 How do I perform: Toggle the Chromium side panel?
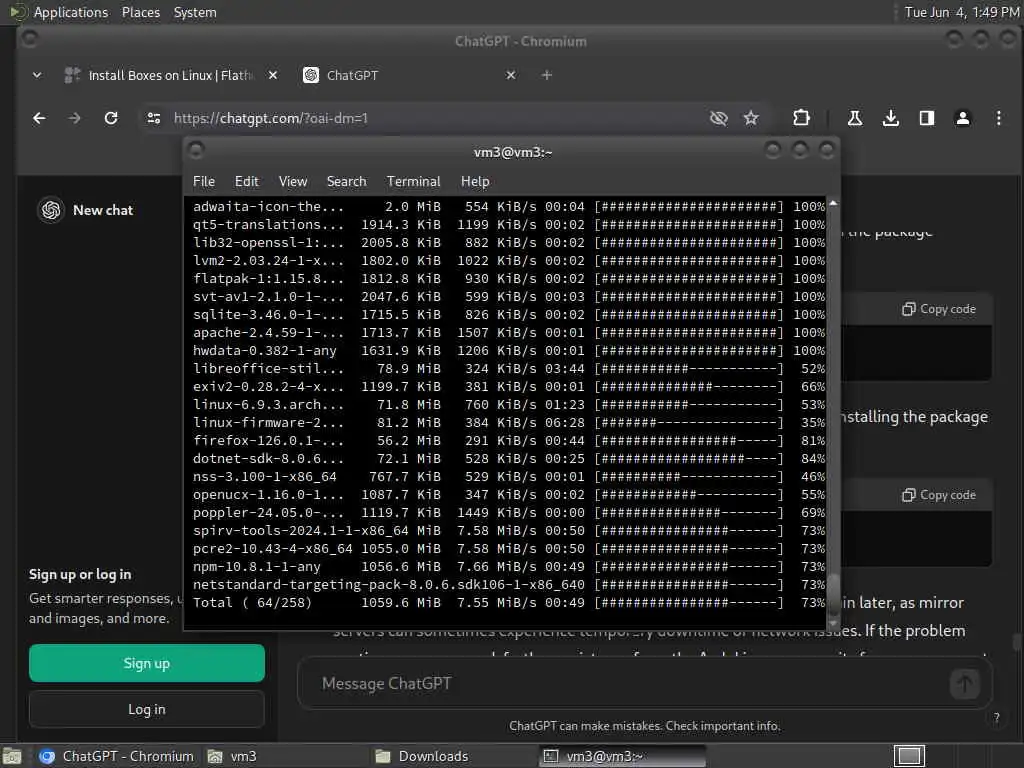926,118
